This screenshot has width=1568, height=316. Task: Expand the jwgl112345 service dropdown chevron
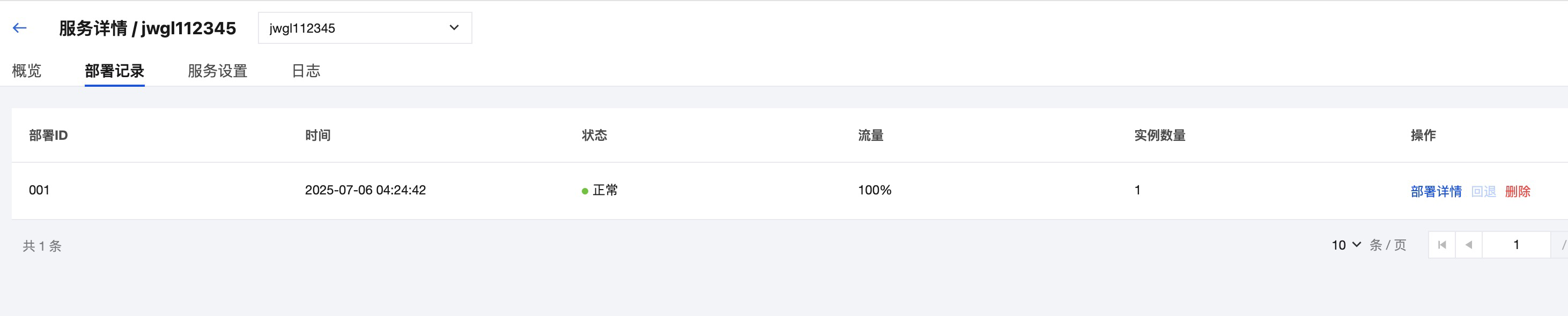pyautogui.click(x=454, y=28)
